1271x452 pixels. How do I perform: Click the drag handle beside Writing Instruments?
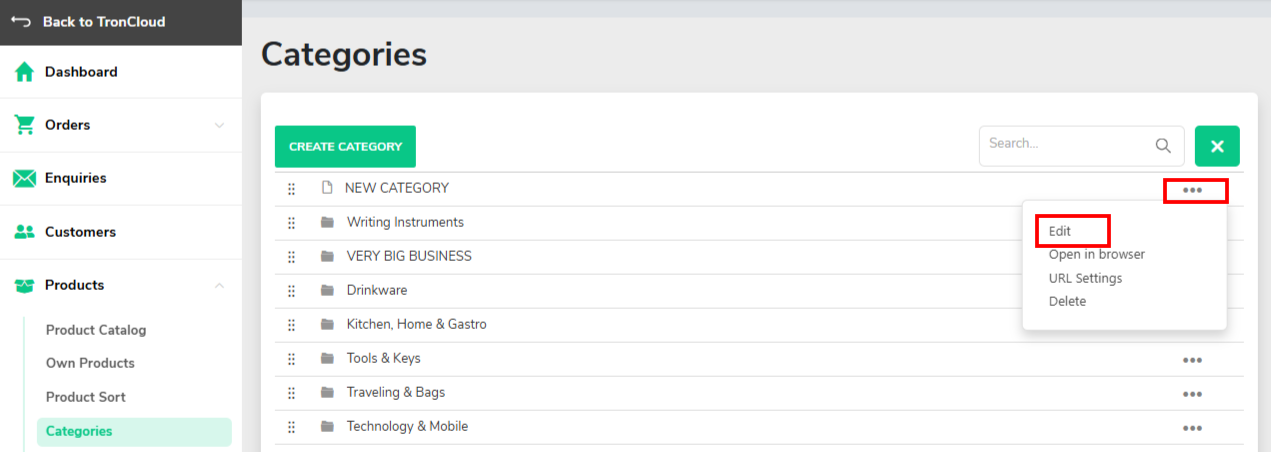(292, 223)
